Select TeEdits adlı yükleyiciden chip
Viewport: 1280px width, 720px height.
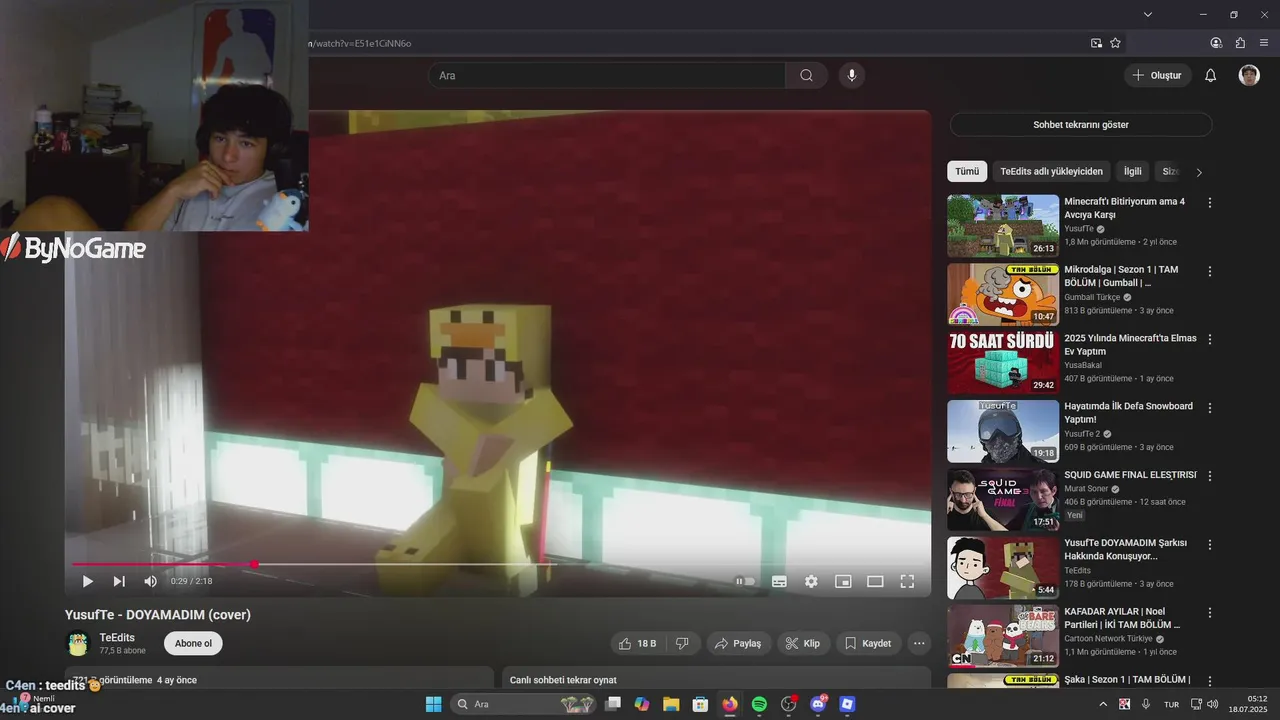click(x=1051, y=171)
